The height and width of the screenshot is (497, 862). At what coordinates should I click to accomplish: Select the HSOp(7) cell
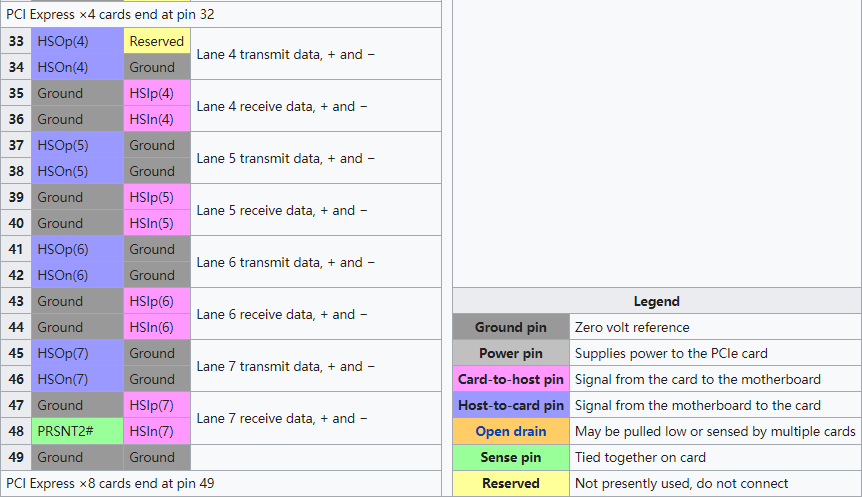pos(78,353)
